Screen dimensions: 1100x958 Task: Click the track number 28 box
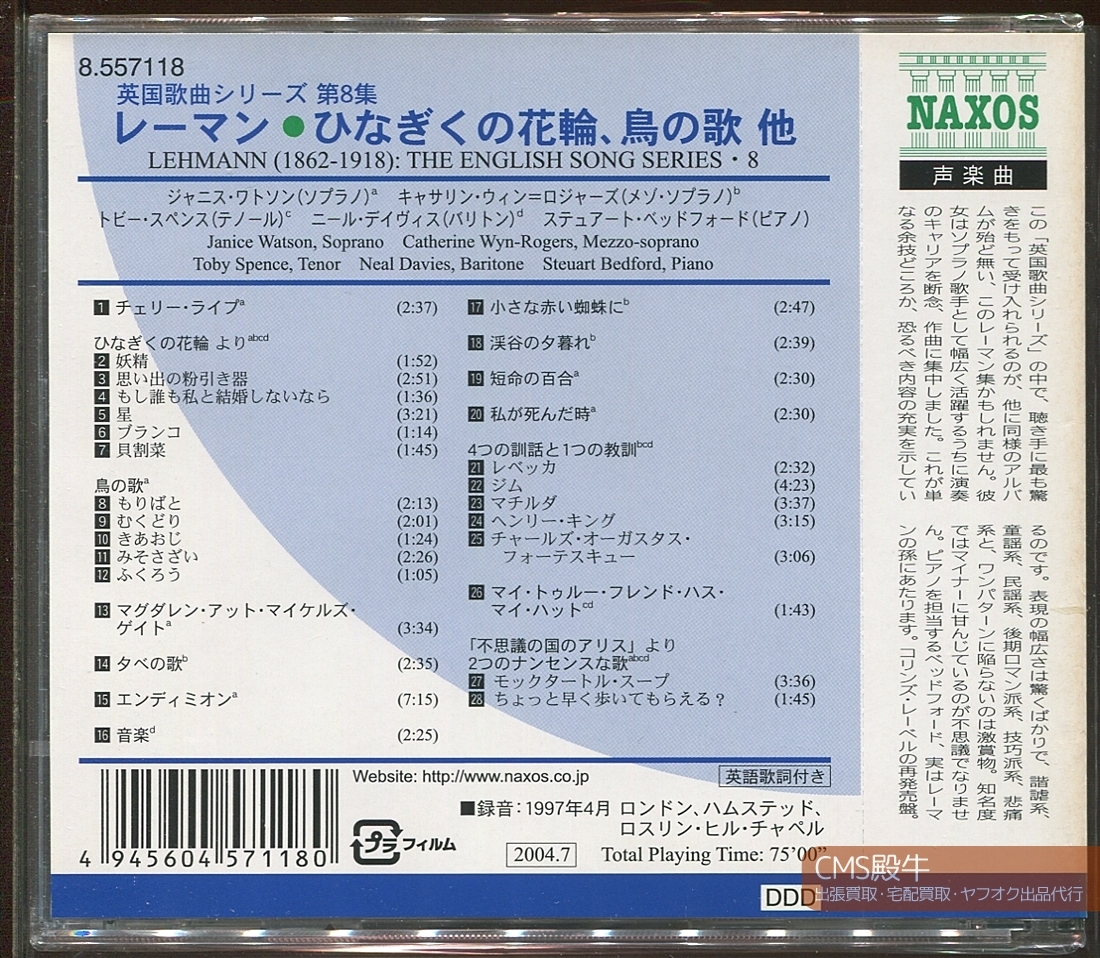coord(476,699)
